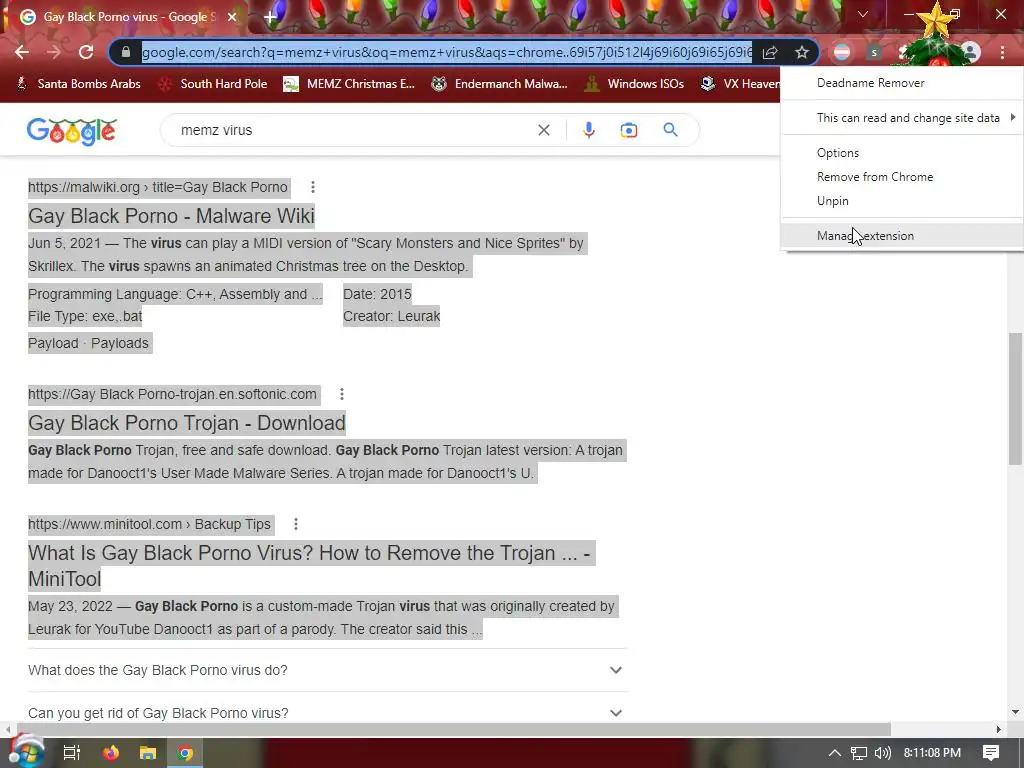Open the Chrome three-dot menu

point(1002,52)
